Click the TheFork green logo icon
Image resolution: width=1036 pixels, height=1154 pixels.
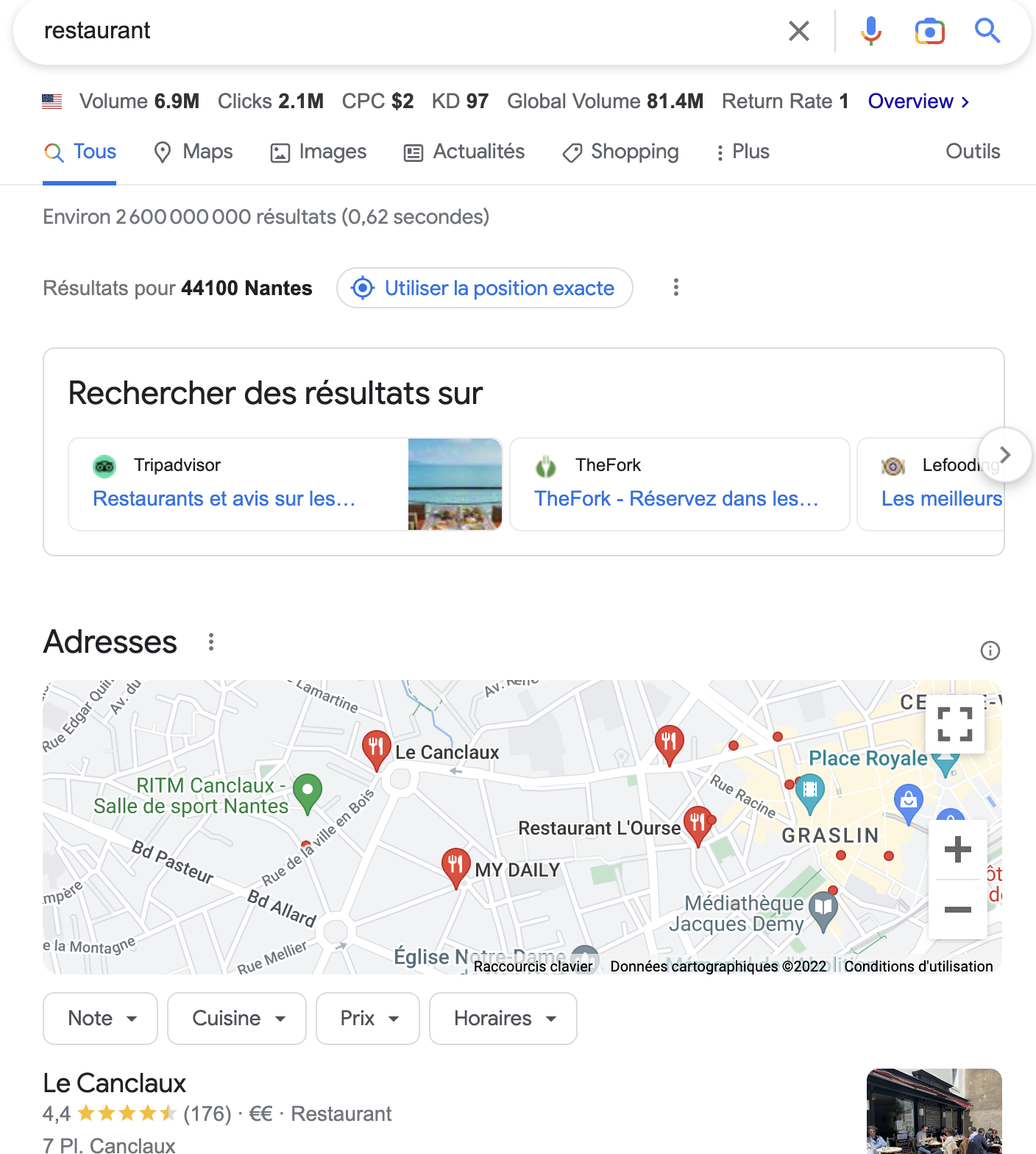click(x=545, y=466)
